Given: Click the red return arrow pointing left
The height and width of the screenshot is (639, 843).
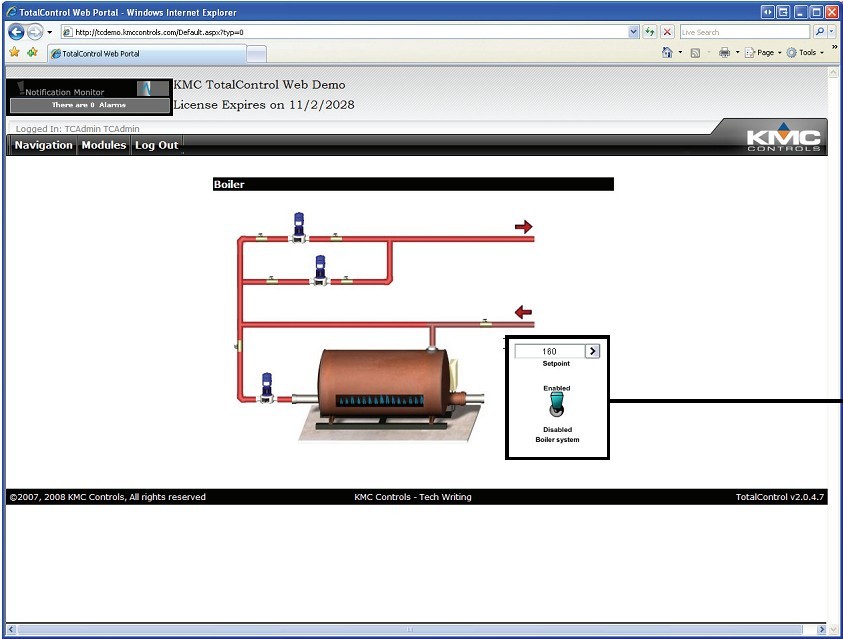Looking at the screenshot, I should (523, 312).
